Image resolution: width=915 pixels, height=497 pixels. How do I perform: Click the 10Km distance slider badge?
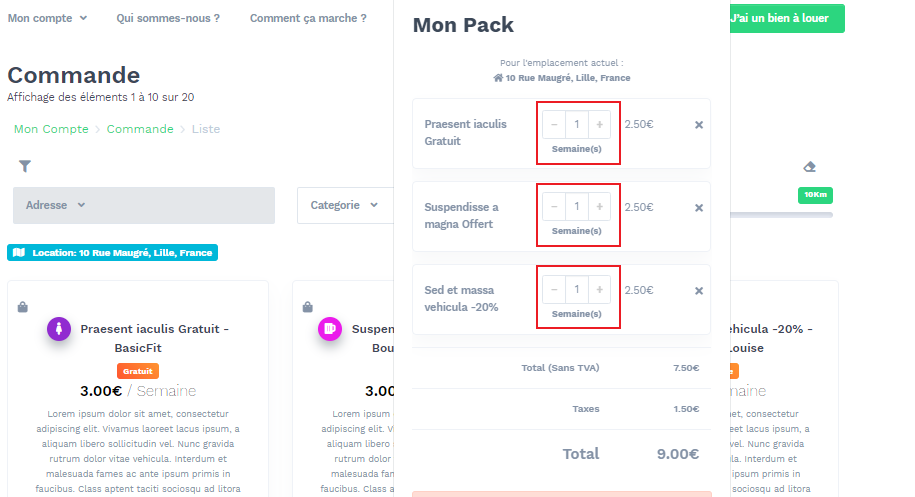[x=815, y=195]
